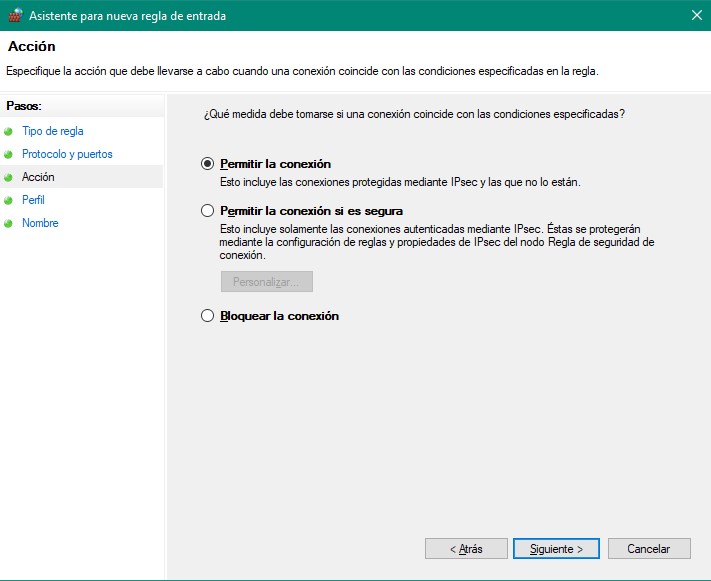The image size is (711, 581).
Task: Click the green bullet beside Protocolo y puertos
Action: (9, 154)
